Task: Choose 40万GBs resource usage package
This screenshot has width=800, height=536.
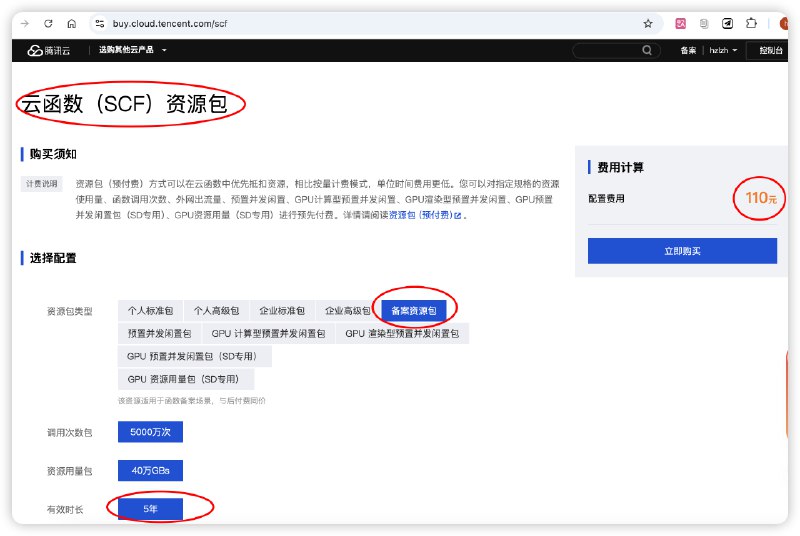Action: click(x=151, y=470)
